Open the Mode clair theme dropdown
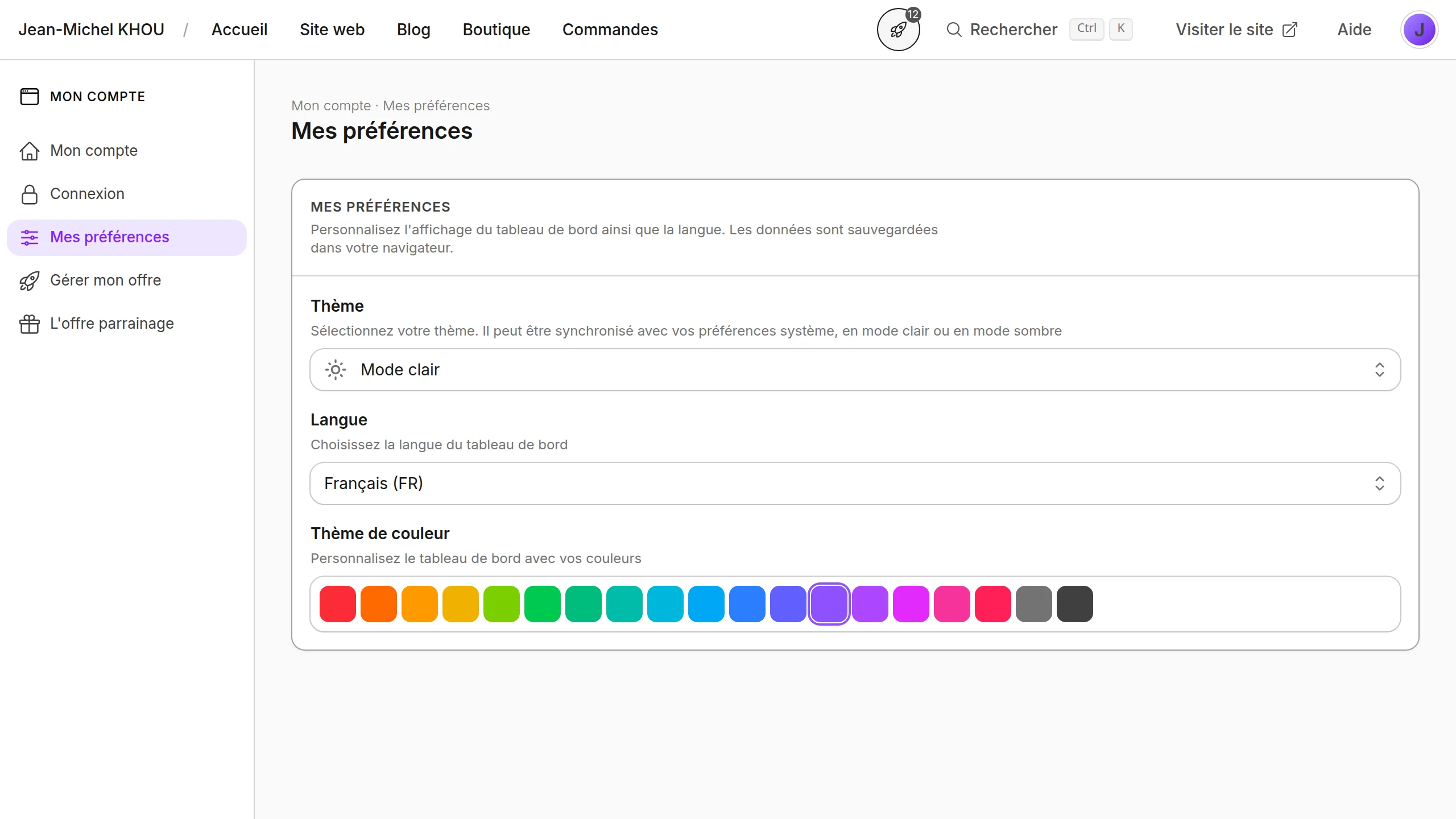Screen dimensions: 1456x819 pos(855,370)
